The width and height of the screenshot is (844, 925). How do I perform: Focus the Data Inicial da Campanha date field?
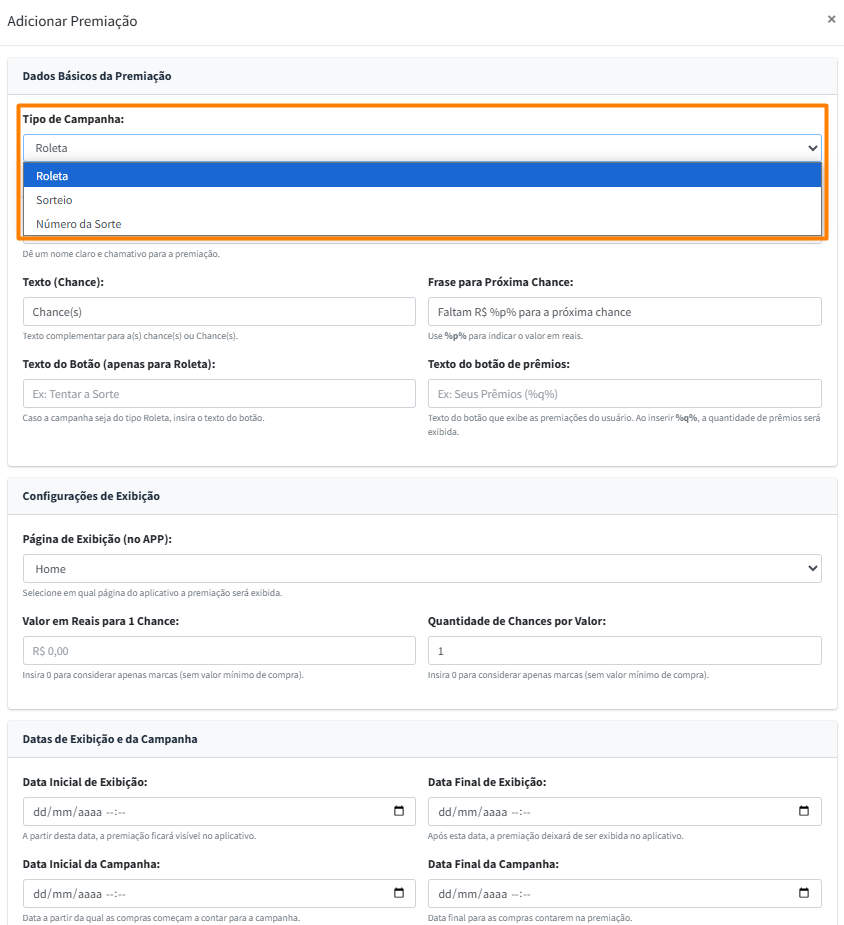point(200,893)
